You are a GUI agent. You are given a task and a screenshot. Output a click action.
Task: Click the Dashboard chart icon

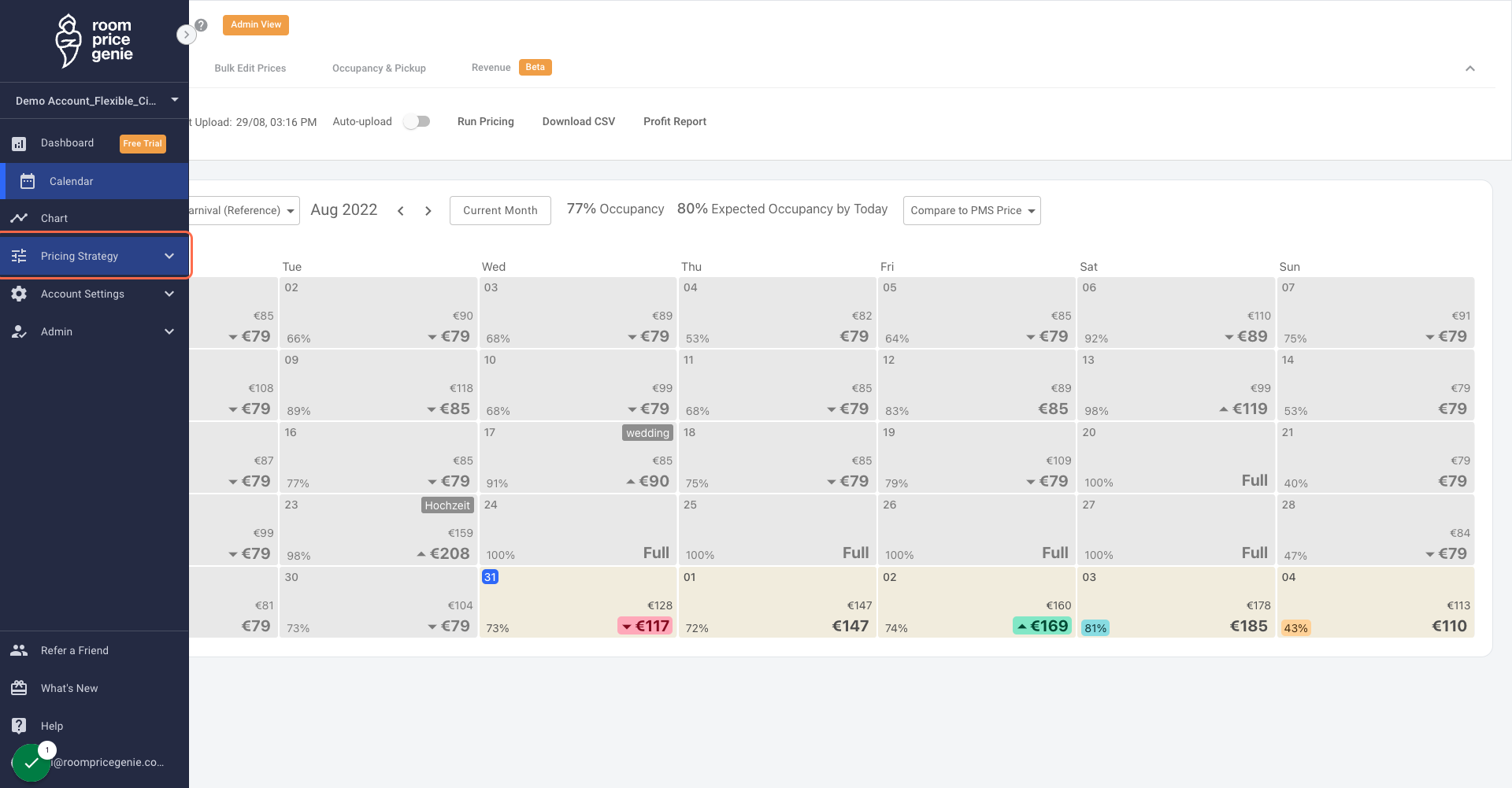click(19, 143)
